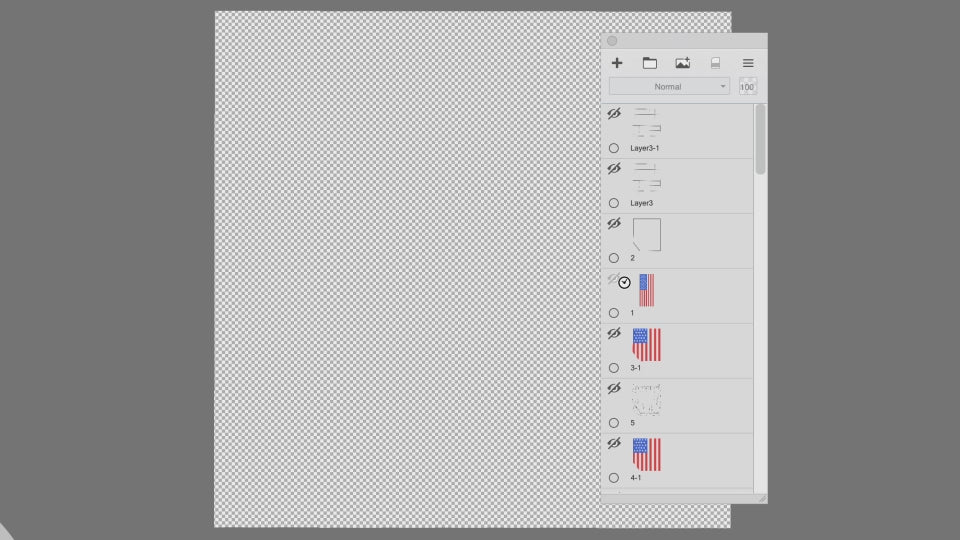Image resolution: width=960 pixels, height=540 pixels.
Task: Add an image layer from photo icon
Action: [x=683, y=63]
